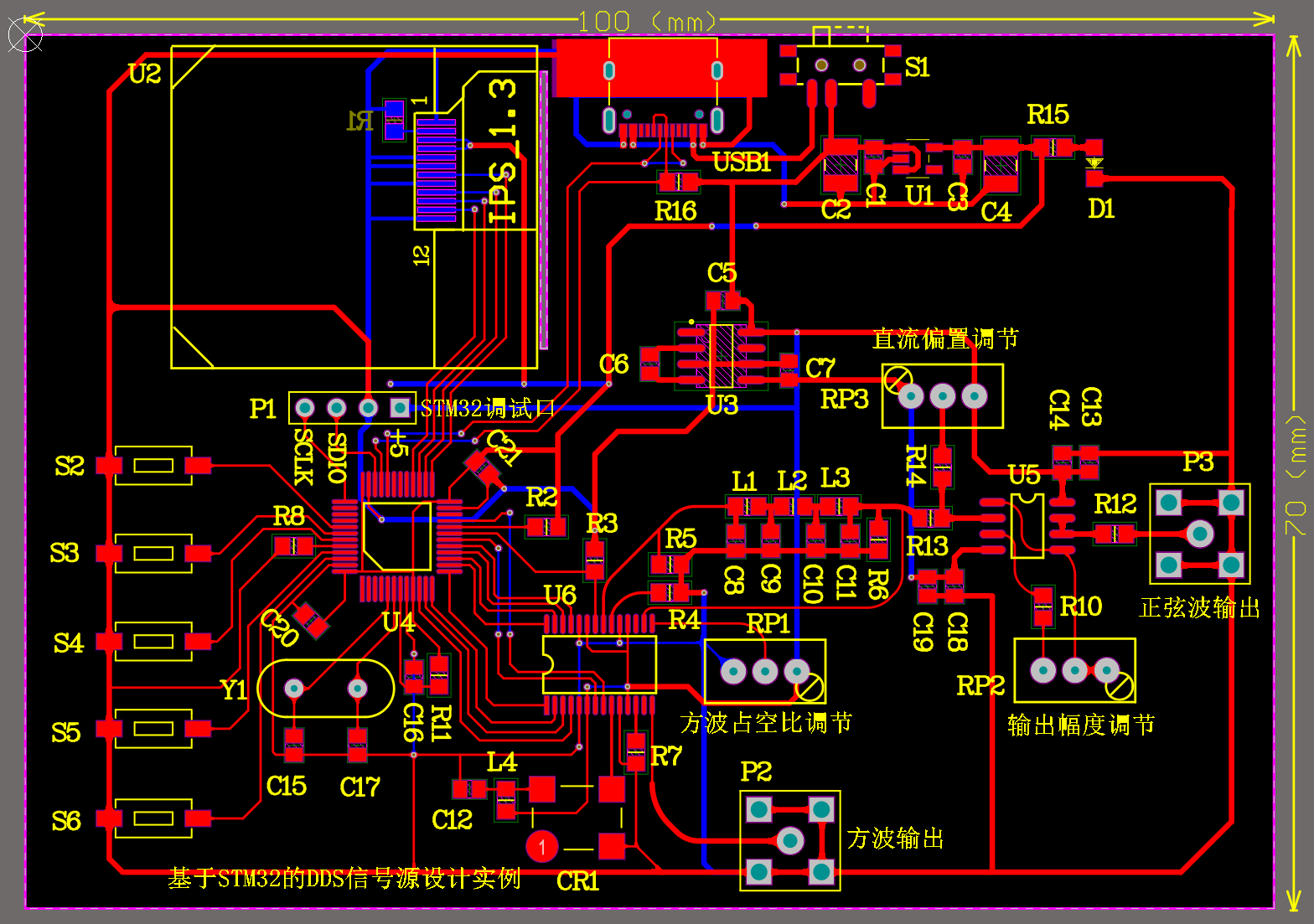The height and width of the screenshot is (924, 1314).
Task: Select the S5 button designator
Action: [x=66, y=732]
